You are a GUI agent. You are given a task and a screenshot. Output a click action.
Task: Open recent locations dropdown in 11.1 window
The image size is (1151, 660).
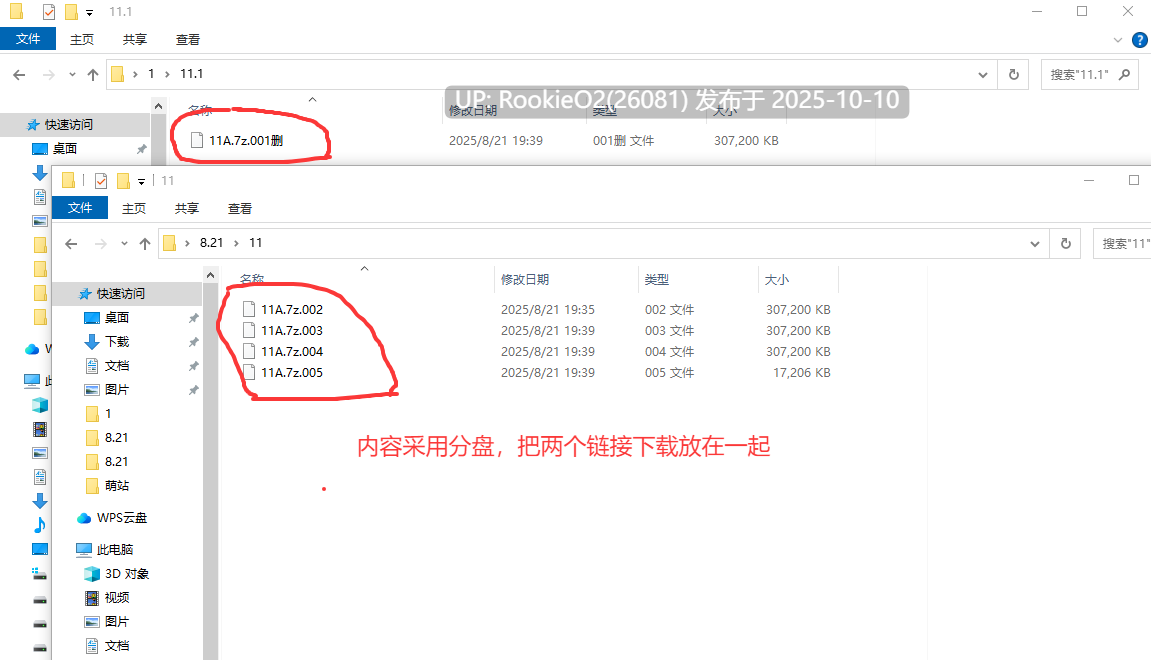pos(72,74)
